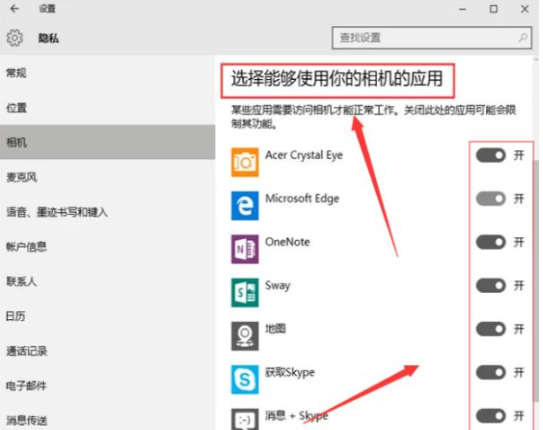Select 相机 in the sidebar
The image size is (543, 430).
coord(107,142)
